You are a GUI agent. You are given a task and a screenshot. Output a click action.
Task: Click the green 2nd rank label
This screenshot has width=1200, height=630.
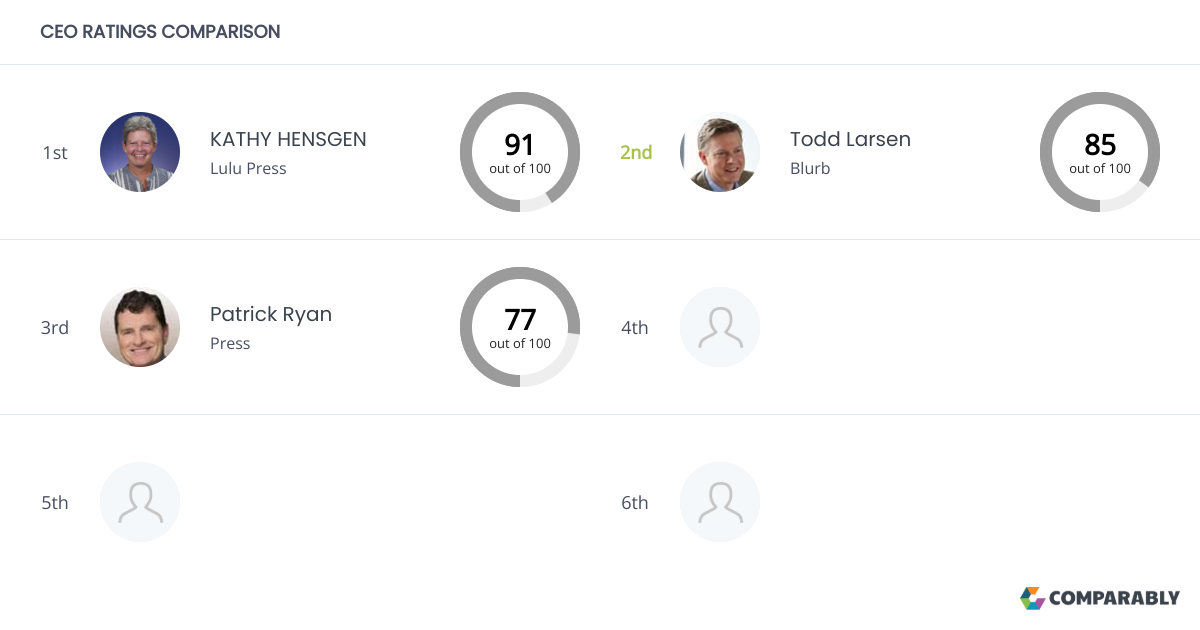point(636,152)
